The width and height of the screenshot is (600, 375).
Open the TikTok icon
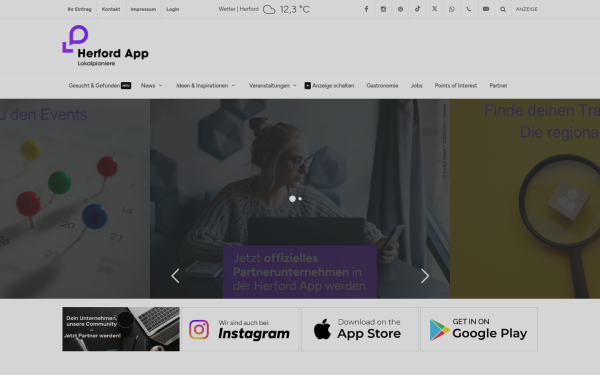click(x=417, y=9)
